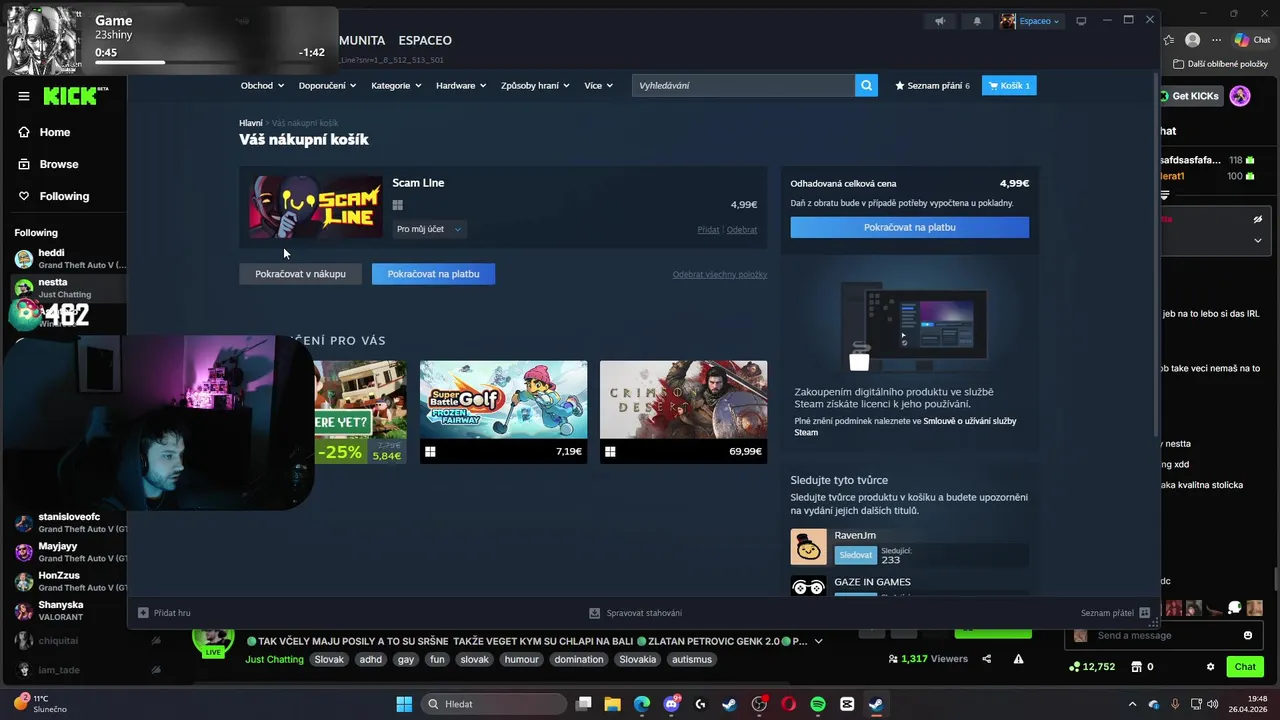
Task: Click the Steam store search magnifier icon
Action: (866, 85)
